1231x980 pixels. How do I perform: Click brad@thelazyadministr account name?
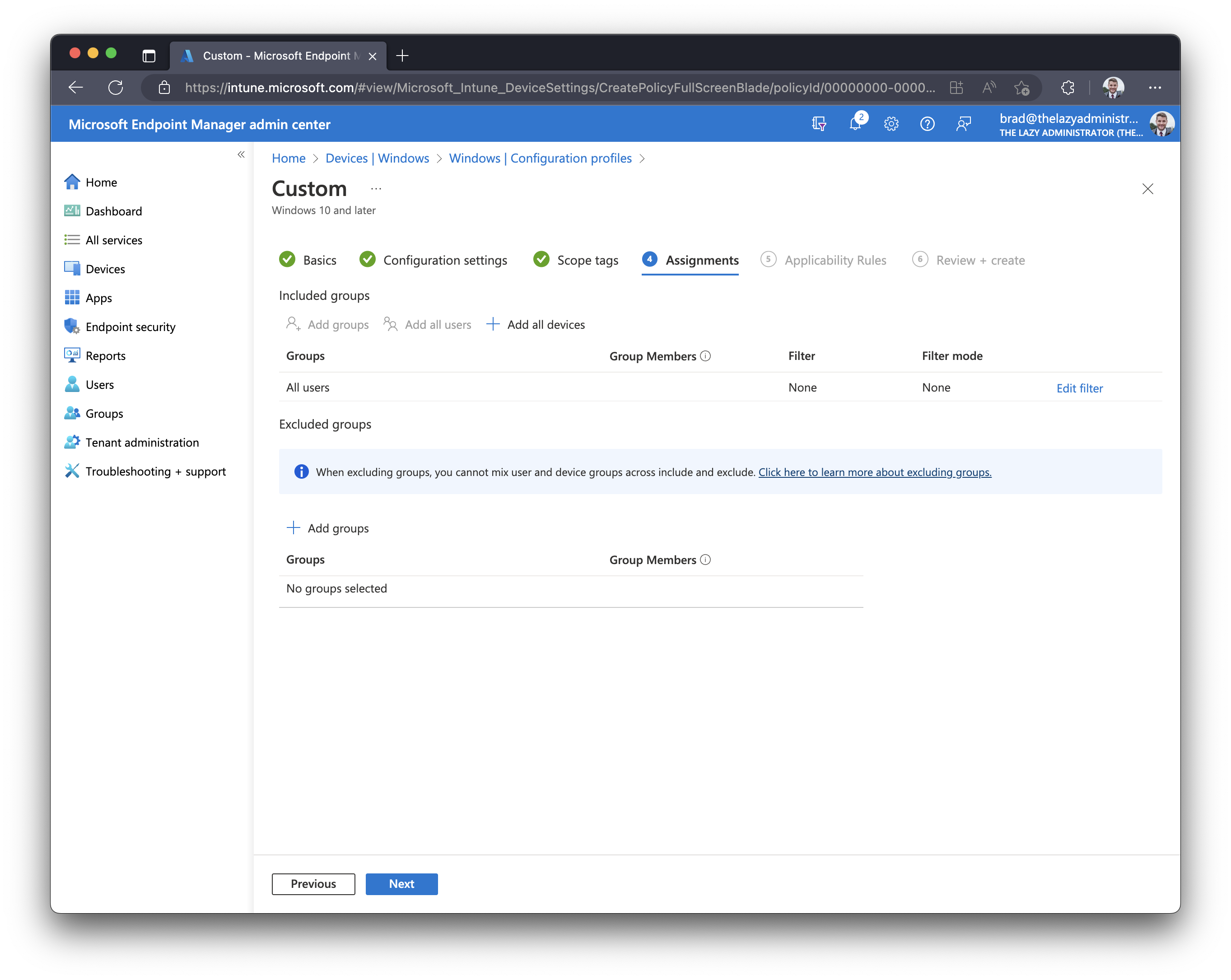point(1068,118)
